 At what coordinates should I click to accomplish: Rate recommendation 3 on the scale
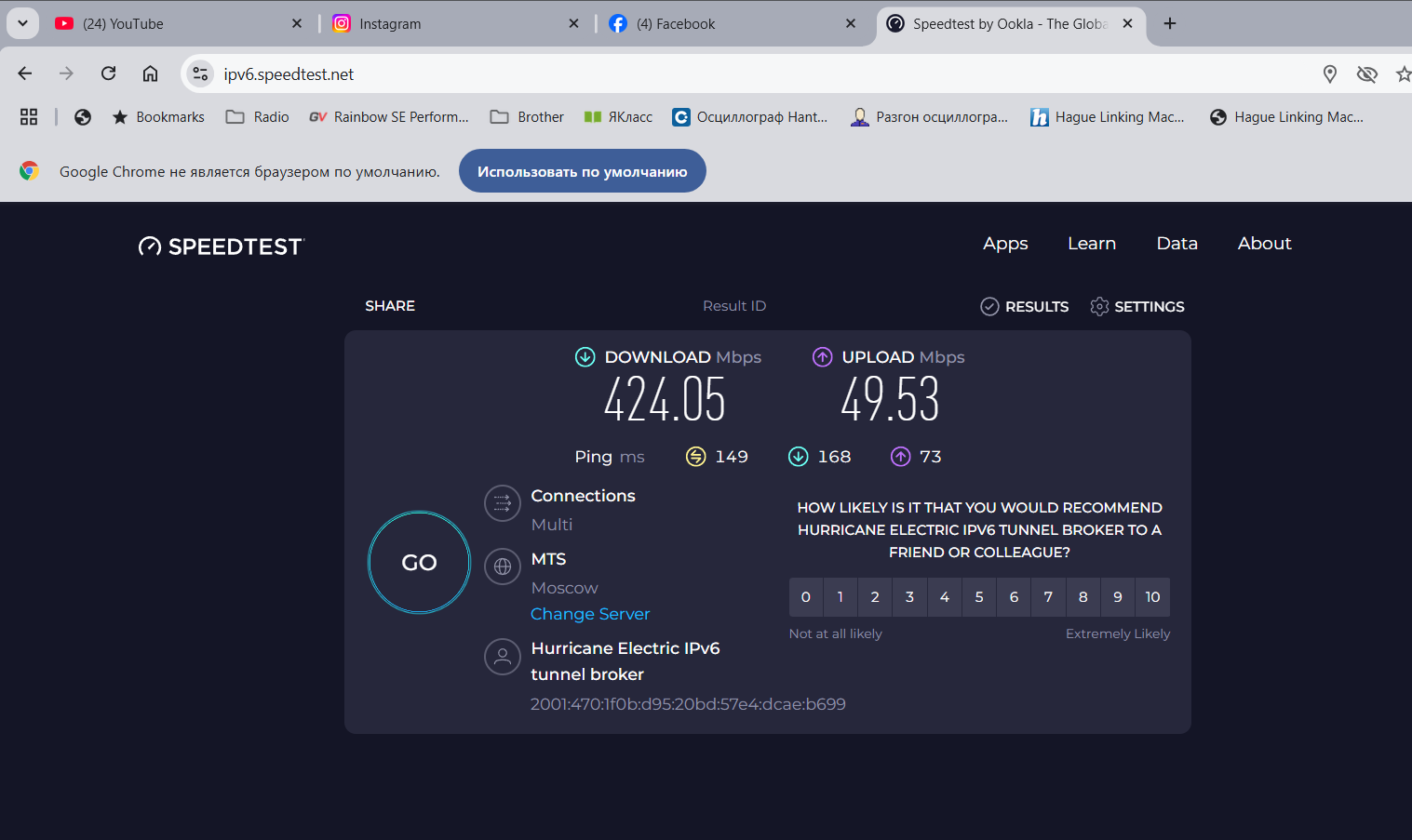(x=909, y=597)
